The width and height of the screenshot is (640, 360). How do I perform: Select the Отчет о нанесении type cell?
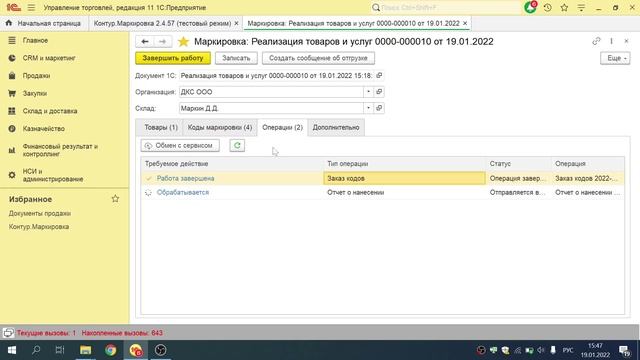point(404,192)
